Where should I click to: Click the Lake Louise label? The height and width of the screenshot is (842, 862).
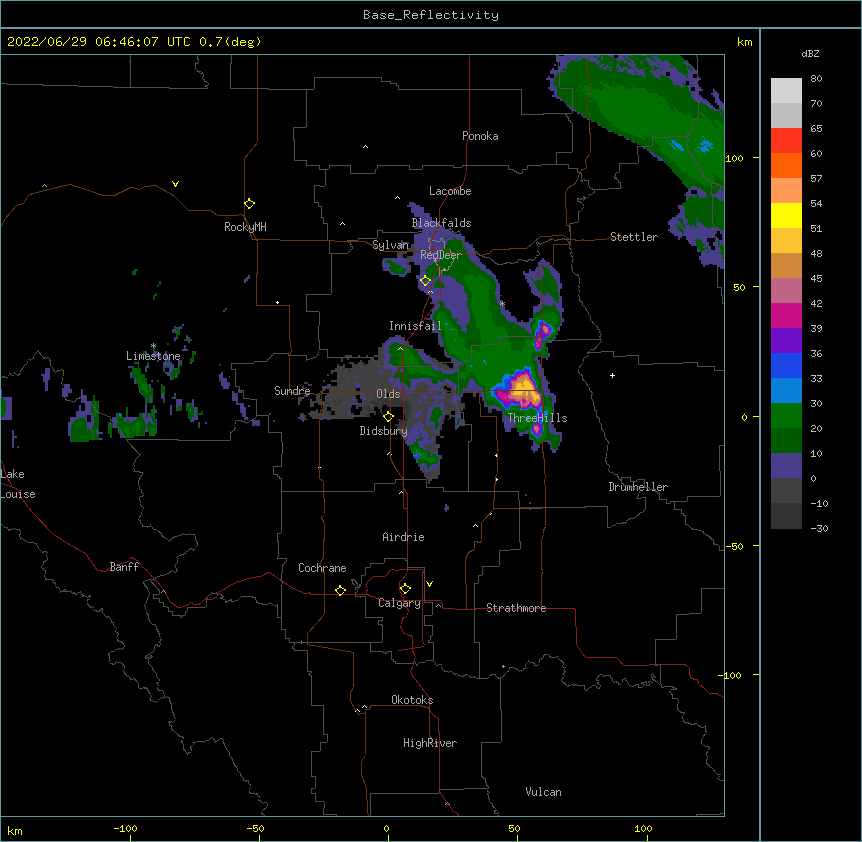point(18,484)
